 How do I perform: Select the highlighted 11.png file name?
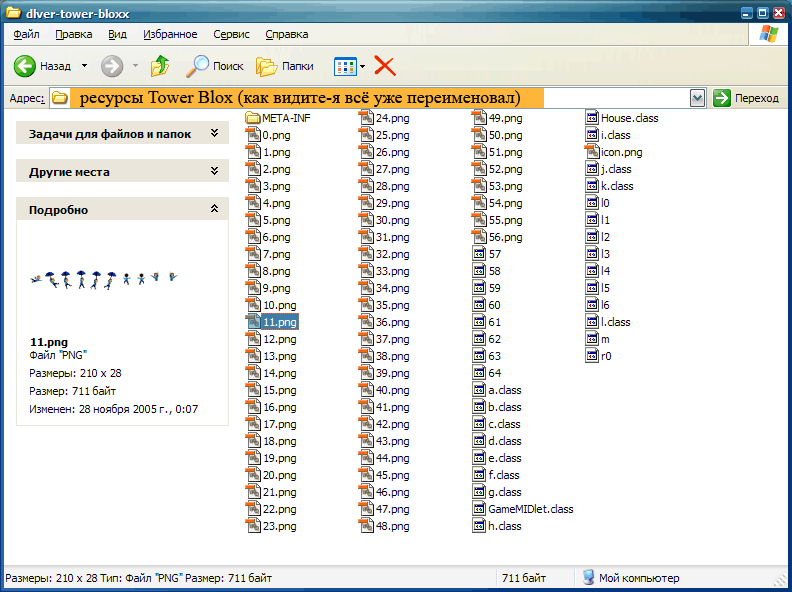click(280, 322)
